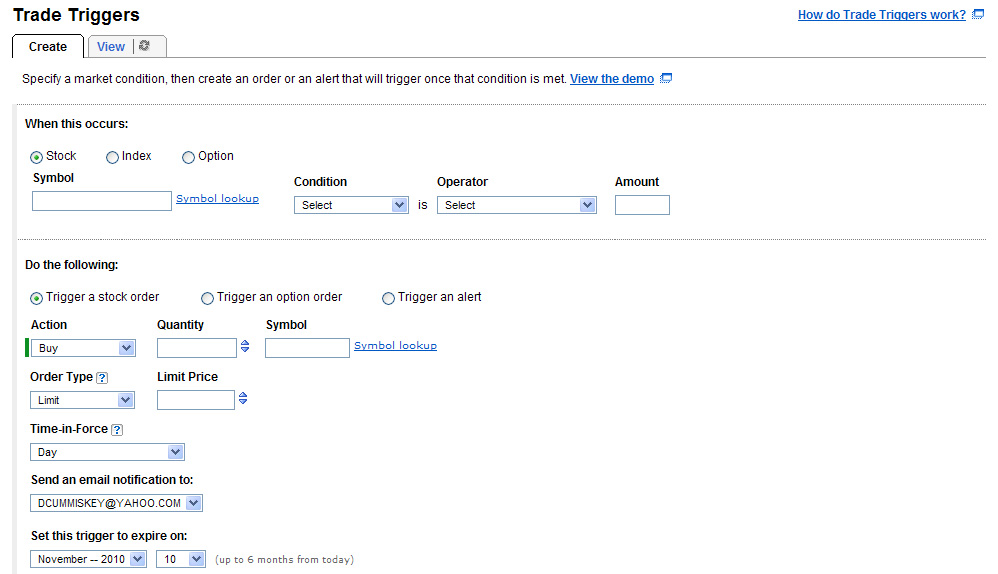Expand the Operator dropdown

click(516, 205)
